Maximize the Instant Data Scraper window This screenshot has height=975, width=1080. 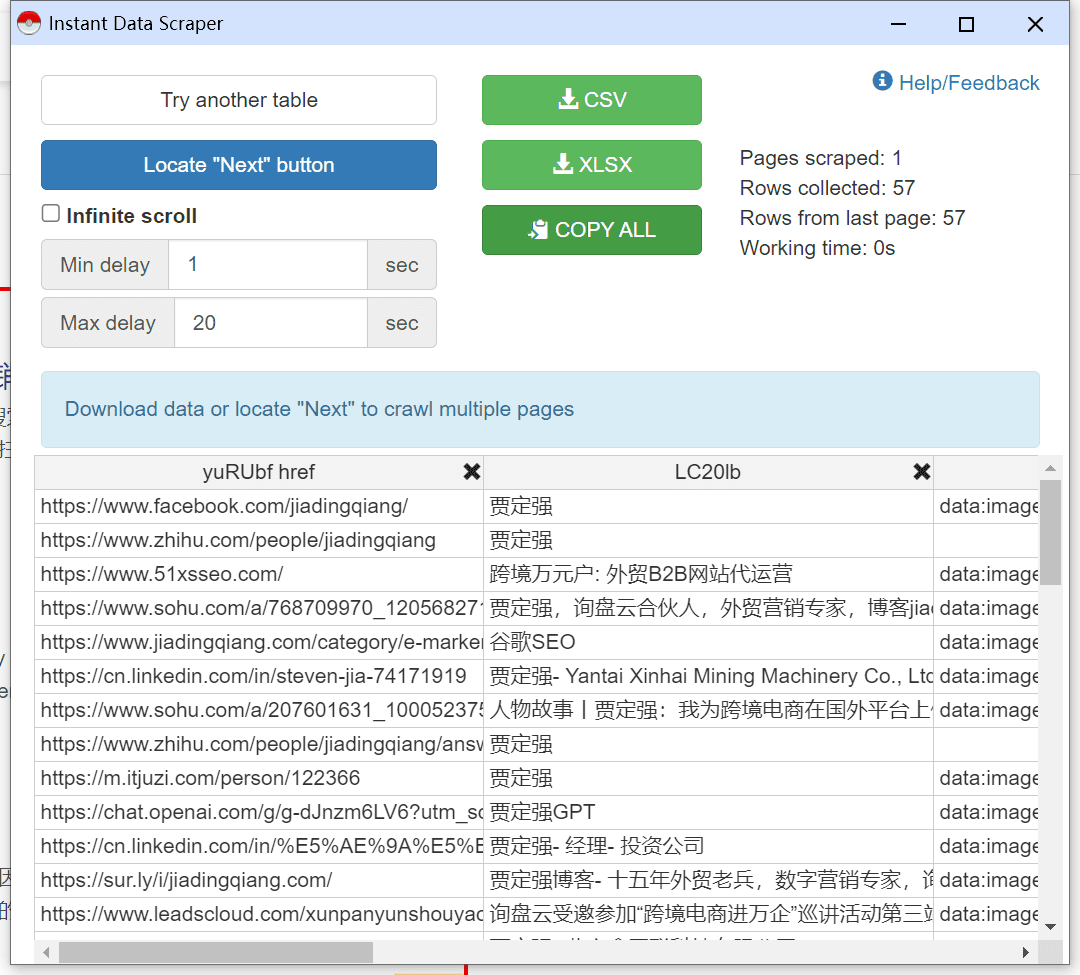point(966,24)
